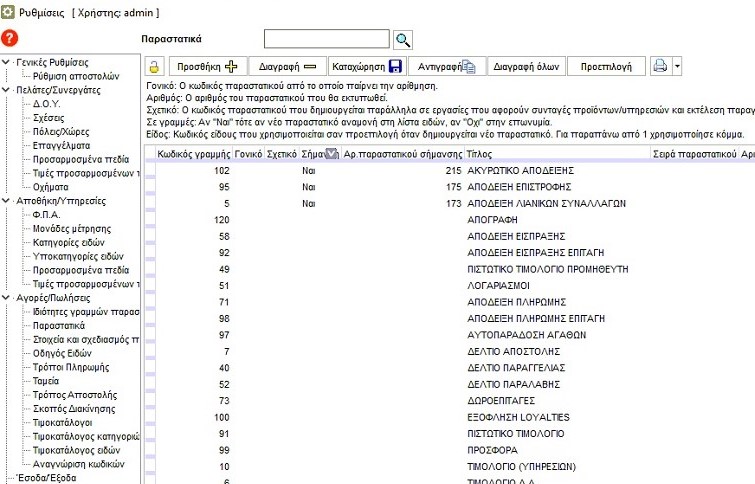Viewport: 755px width, 484px height.
Task: Click Προσθήκη to add a document
Action: click(208, 66)
